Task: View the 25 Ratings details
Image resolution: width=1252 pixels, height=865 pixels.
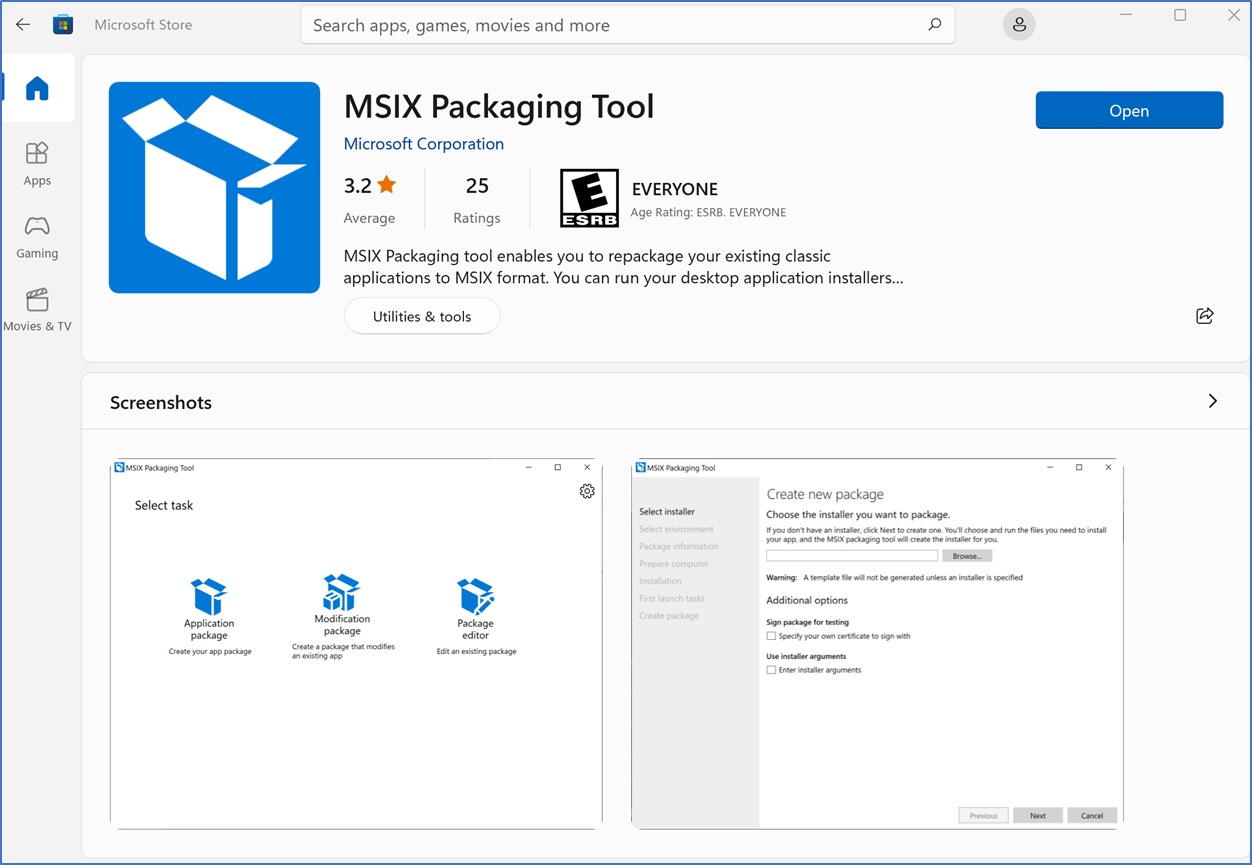Action: [477, 198]
